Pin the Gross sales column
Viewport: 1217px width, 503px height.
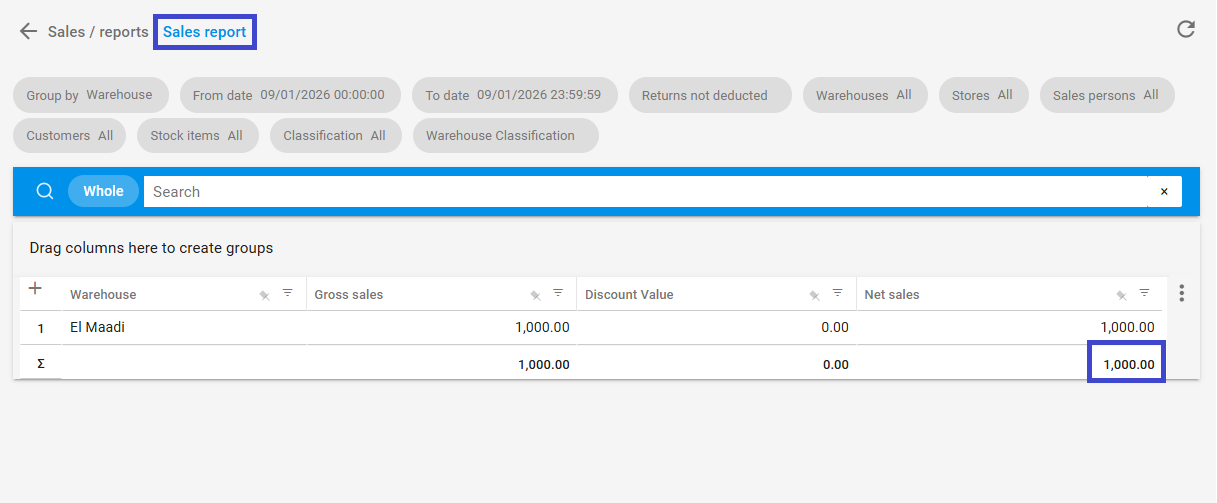tap(535, 295)
